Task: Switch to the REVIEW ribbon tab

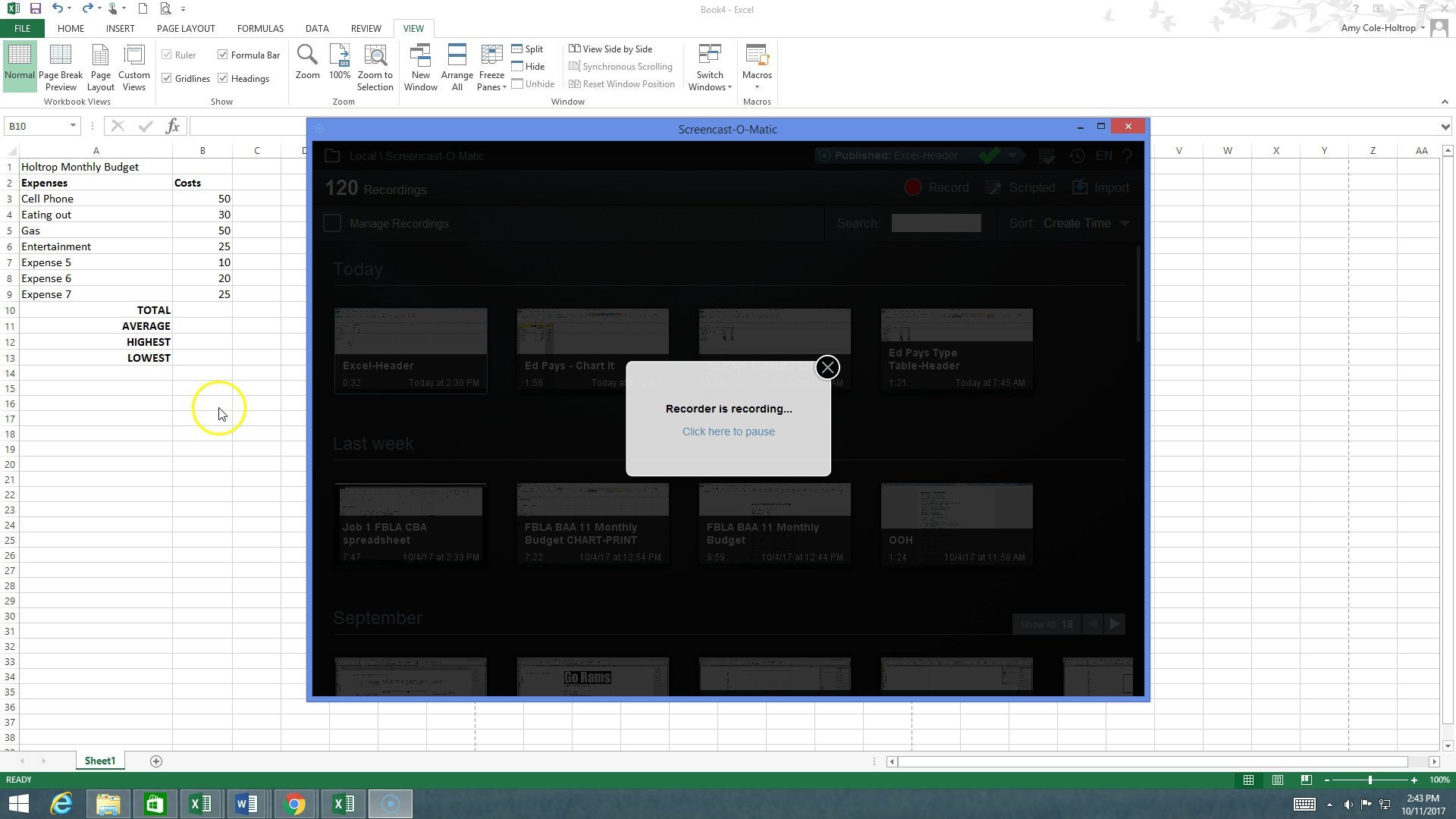Action: [x=366, y=28]
